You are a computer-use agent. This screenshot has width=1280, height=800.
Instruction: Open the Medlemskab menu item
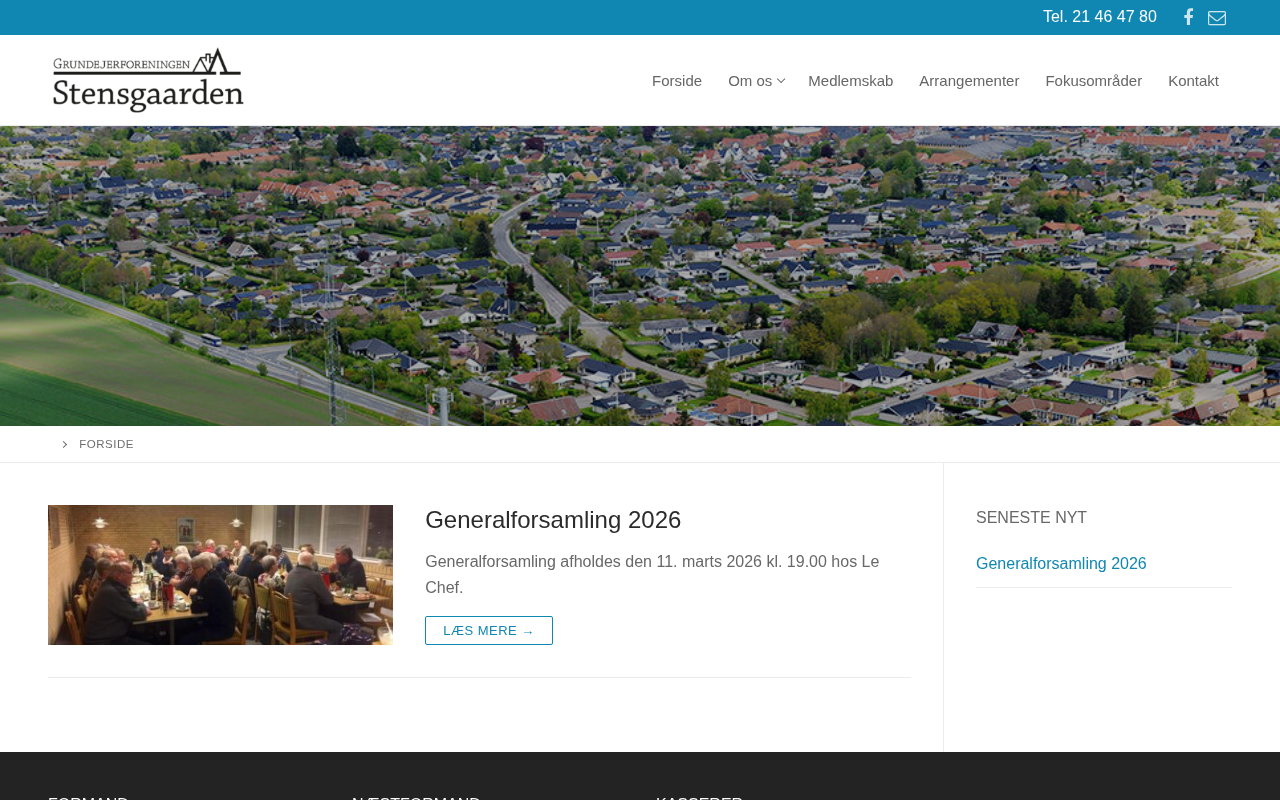coord(851,81)
